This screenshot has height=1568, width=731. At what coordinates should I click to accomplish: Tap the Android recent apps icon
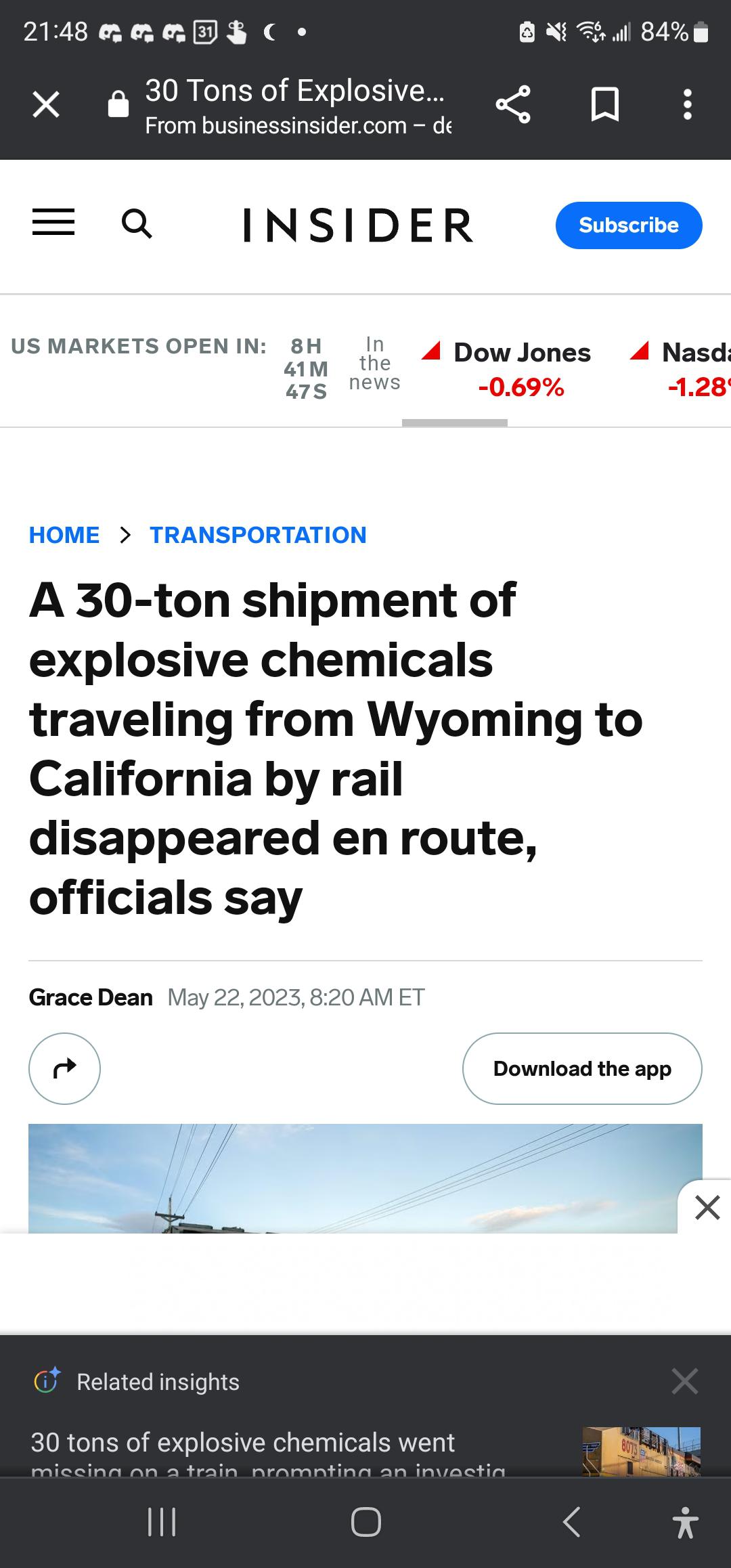tap(162, 1523)
